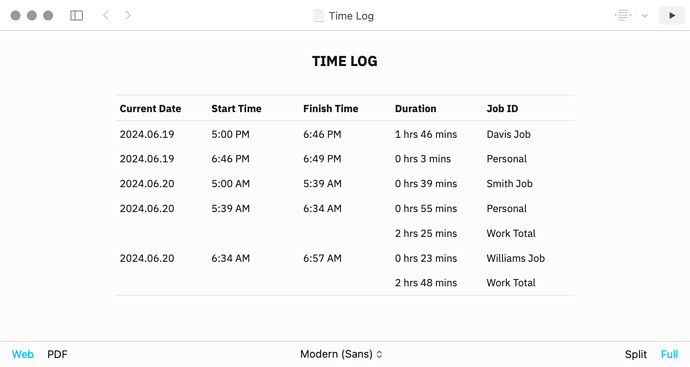Screen dimensions: 690x367
Task: Click the 5:00 PM start time
Action: pyautogui.click(x=230, y=134)
